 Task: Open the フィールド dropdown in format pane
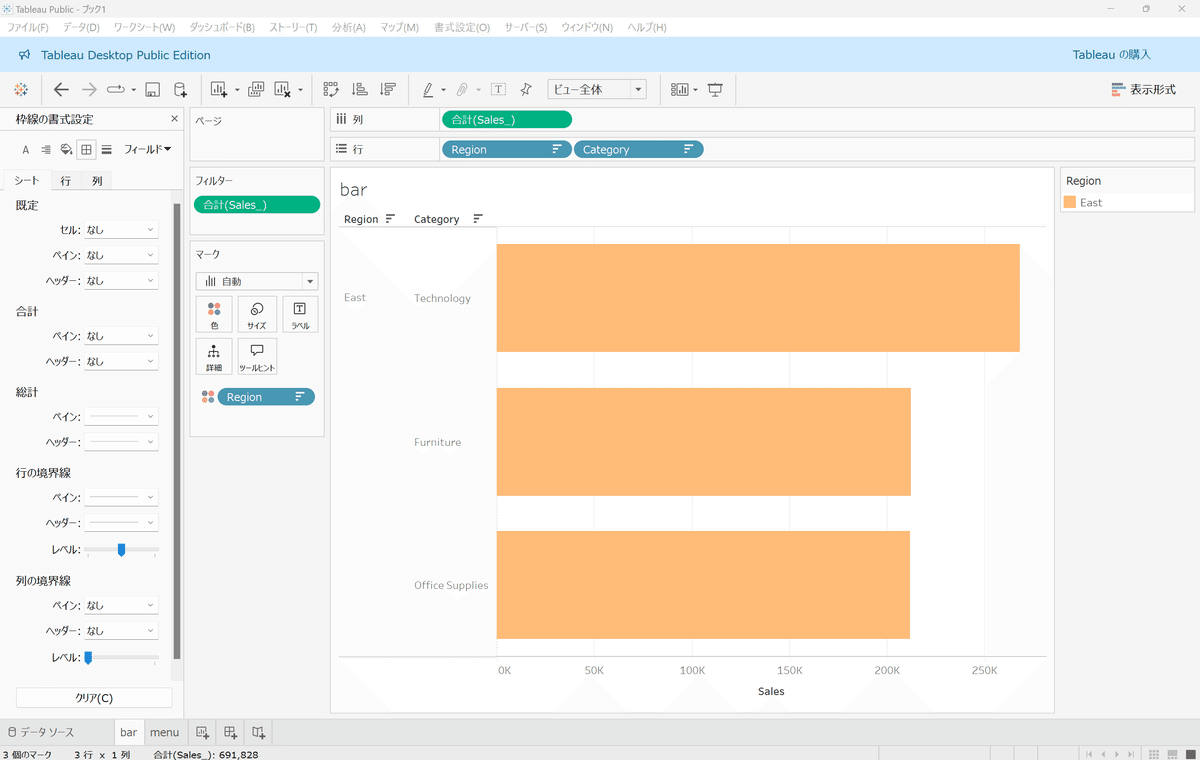pos(147,150)
